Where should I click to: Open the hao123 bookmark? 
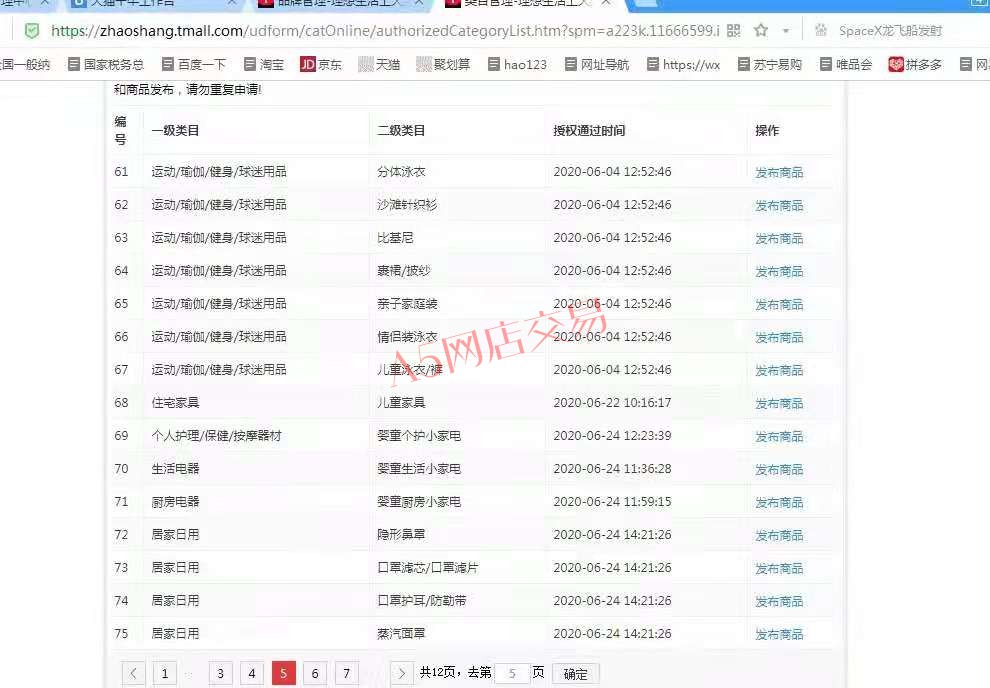pyautogui.click(x=516, y=64)
